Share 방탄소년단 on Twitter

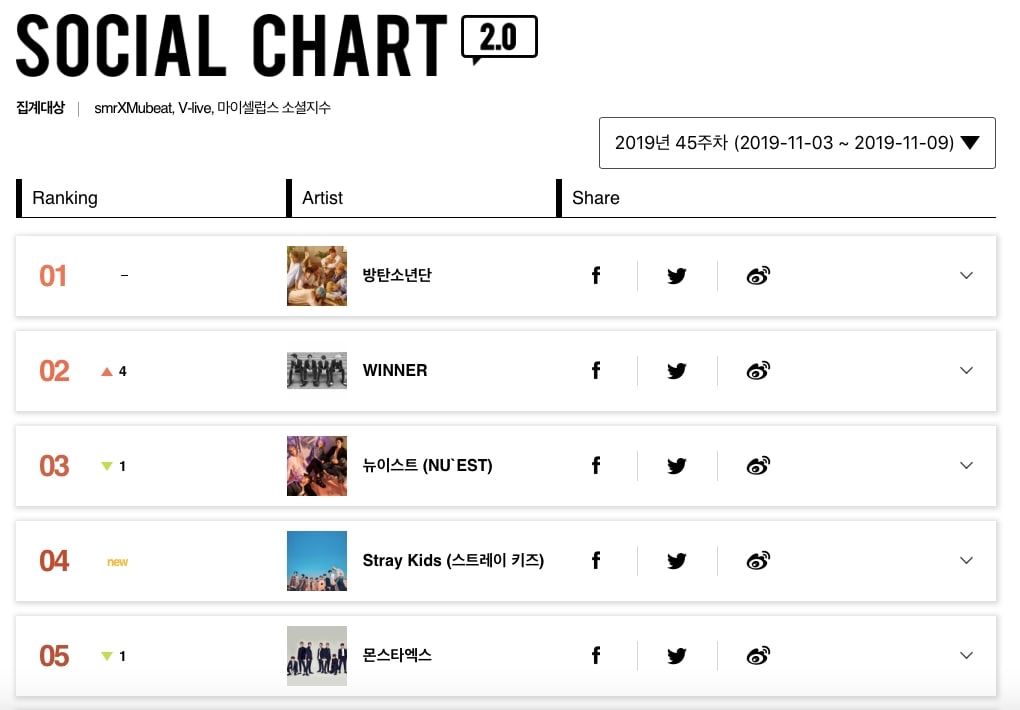pyautogui.click(x=677, y=276)
